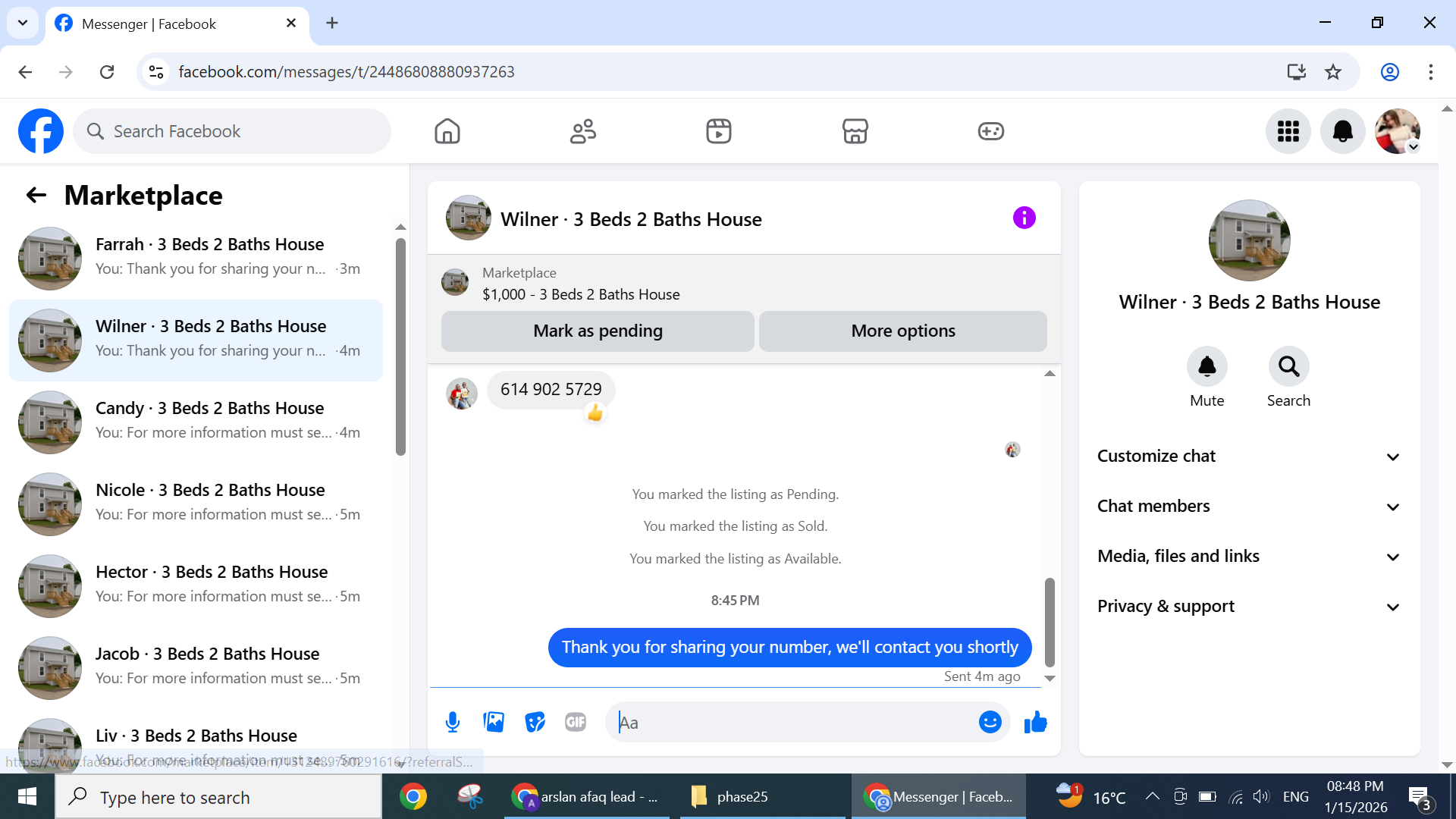Open the Facebook notifications bell
This screenshot has height=819, width=1456.
[x=1342, y=131]
